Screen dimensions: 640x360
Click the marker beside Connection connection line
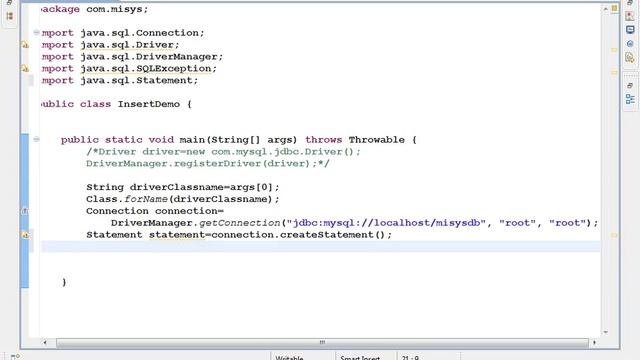pos(25,211)
